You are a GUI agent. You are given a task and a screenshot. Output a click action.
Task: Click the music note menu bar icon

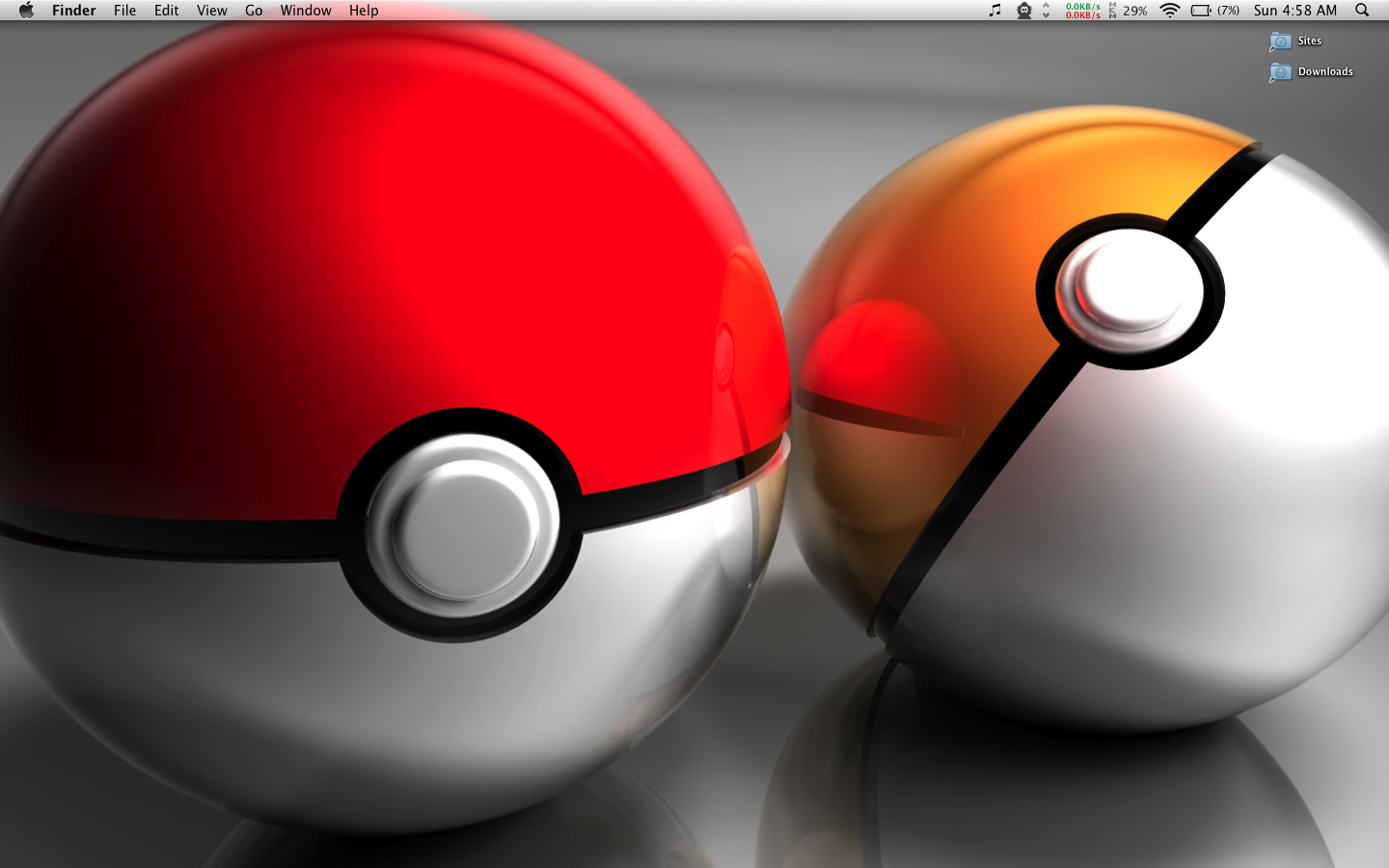click(995, 11)
